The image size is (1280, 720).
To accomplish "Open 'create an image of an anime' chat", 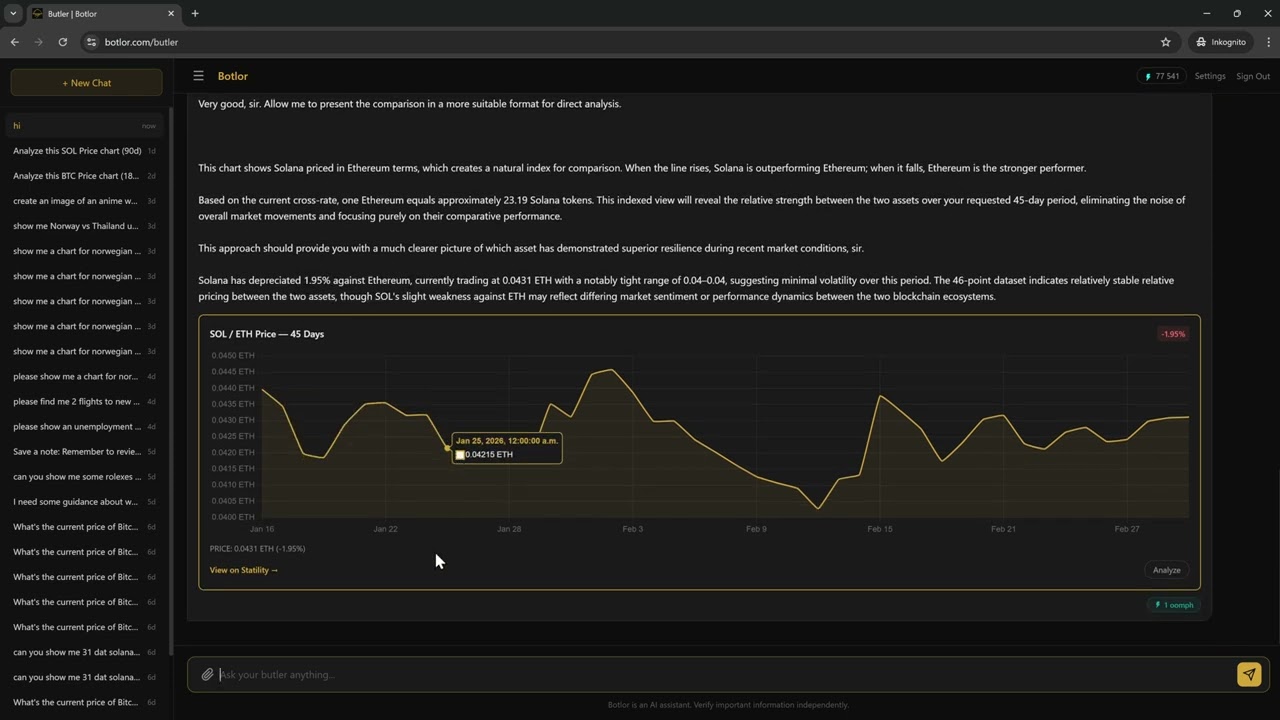I will tap(84, 201).
